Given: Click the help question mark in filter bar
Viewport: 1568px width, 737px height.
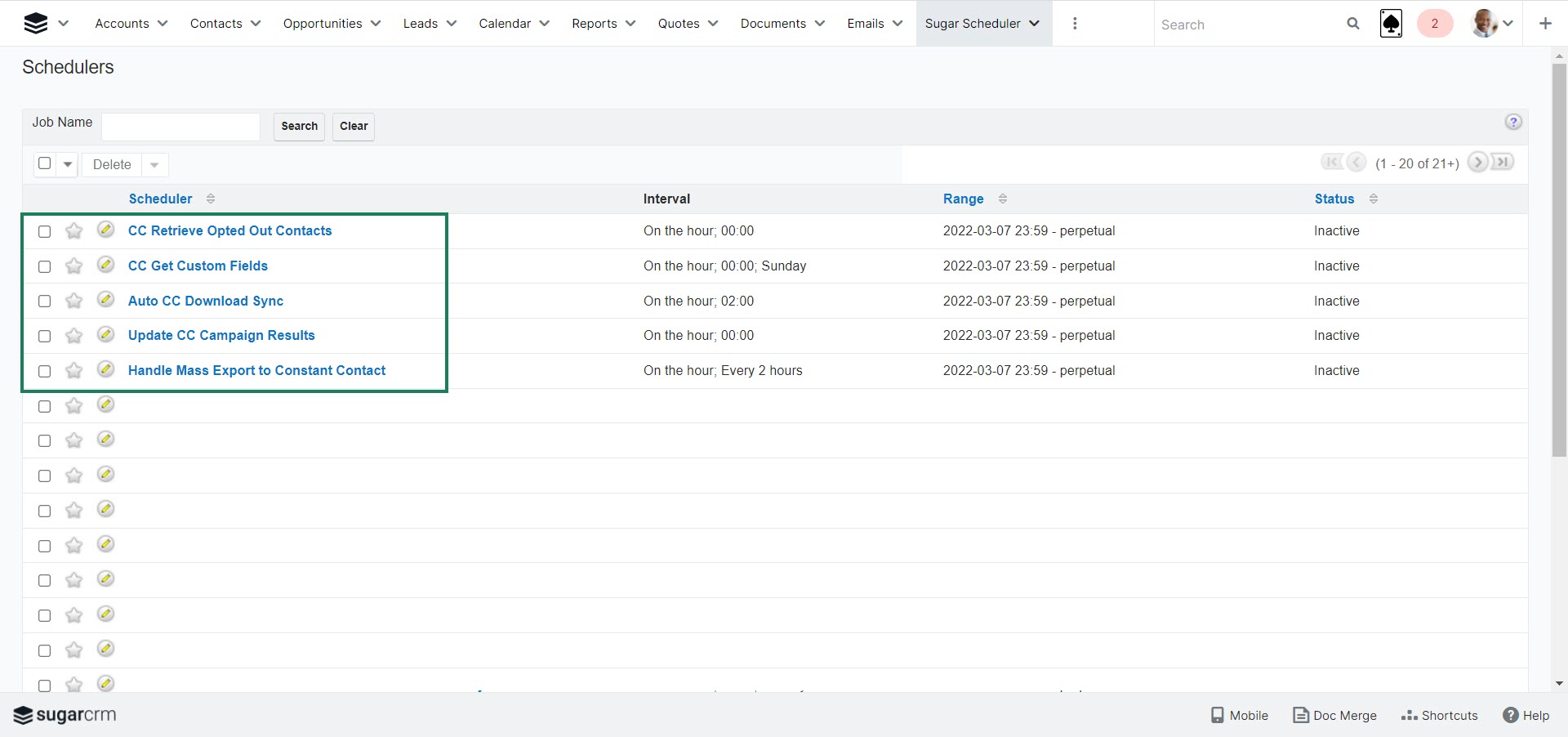Looking at the screenshot, I should tap(1513, 122).
